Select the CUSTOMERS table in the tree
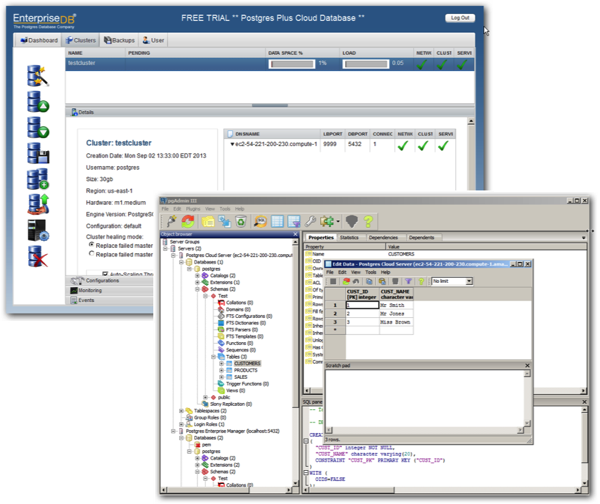Viewport: 600px width, 504px height. (247, 364)
